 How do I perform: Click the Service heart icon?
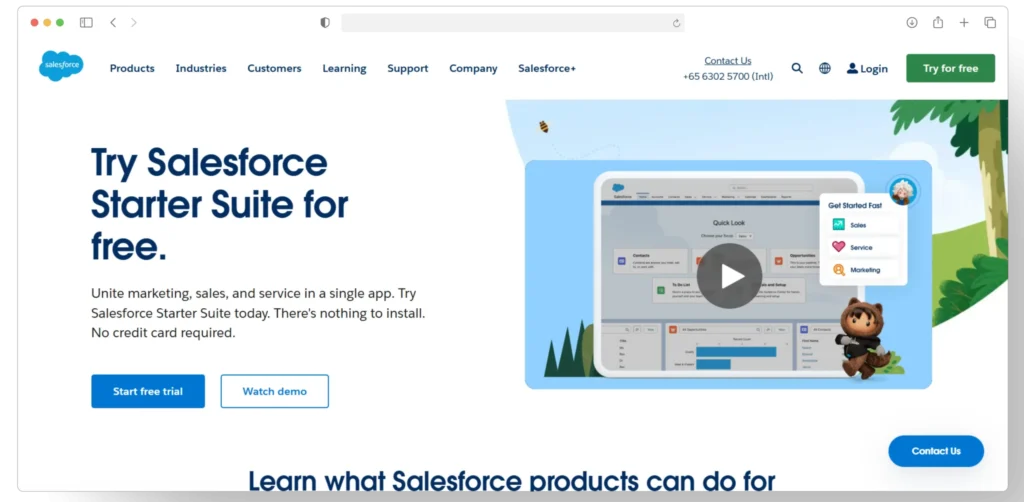[839, 247]
